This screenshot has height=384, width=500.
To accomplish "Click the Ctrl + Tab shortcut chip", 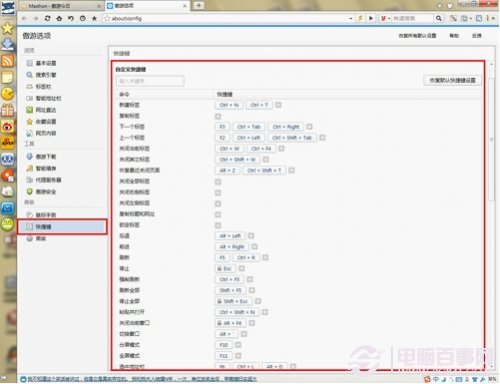I will tap(249, 127).
